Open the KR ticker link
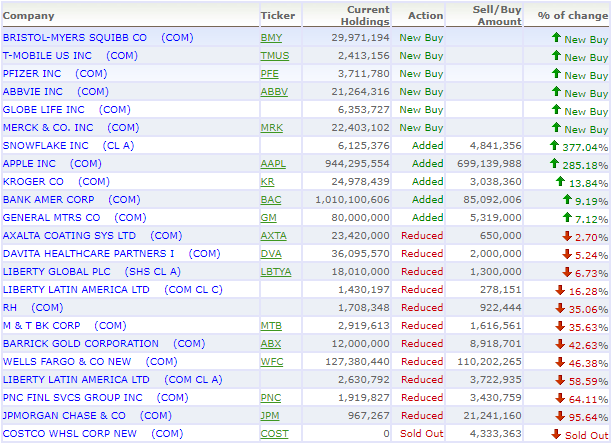 click(267, 182)
